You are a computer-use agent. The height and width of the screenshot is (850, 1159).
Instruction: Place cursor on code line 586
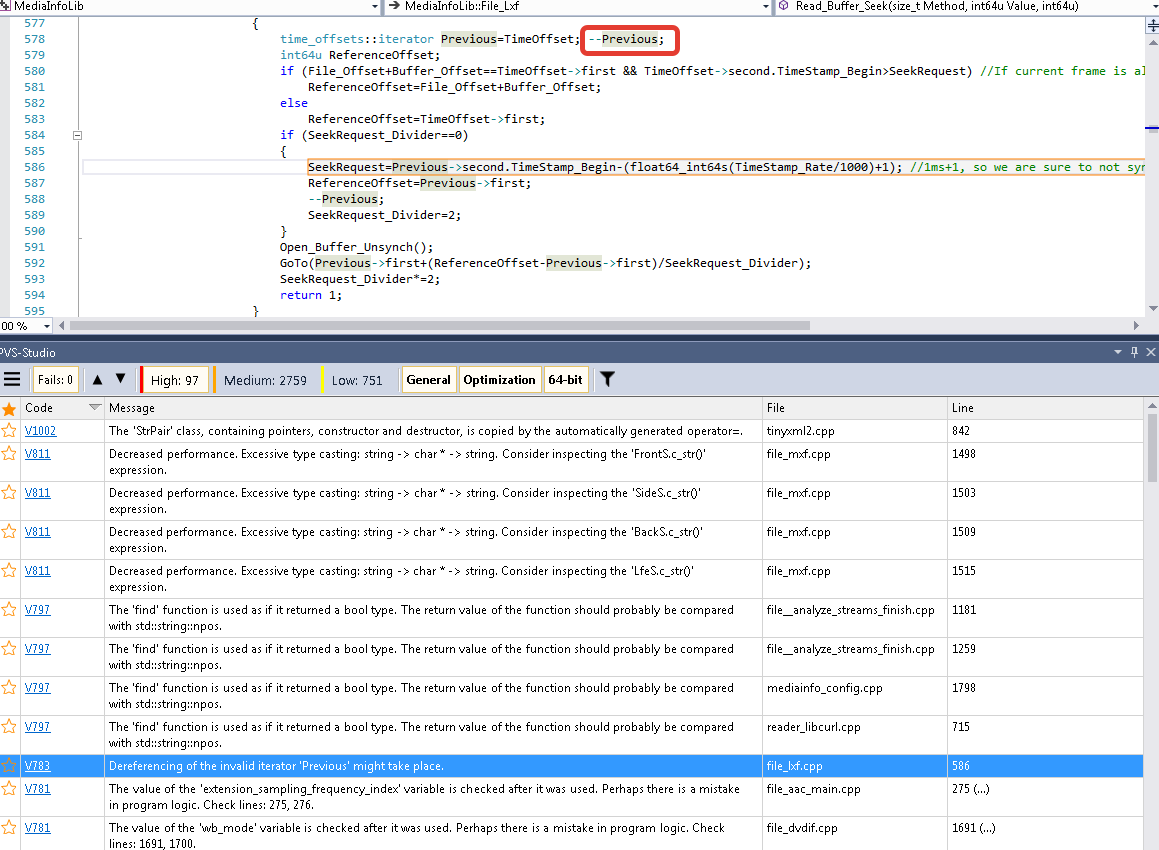click(x=614, y=167)
